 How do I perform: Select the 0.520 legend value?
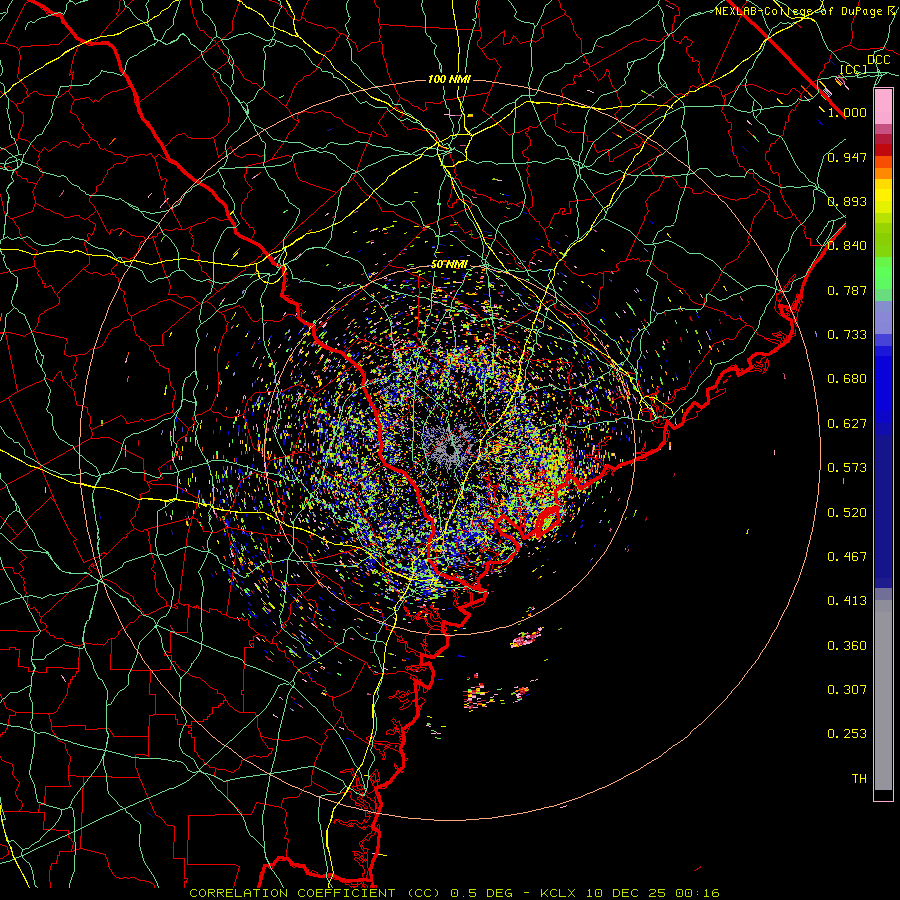click(847, 513)
